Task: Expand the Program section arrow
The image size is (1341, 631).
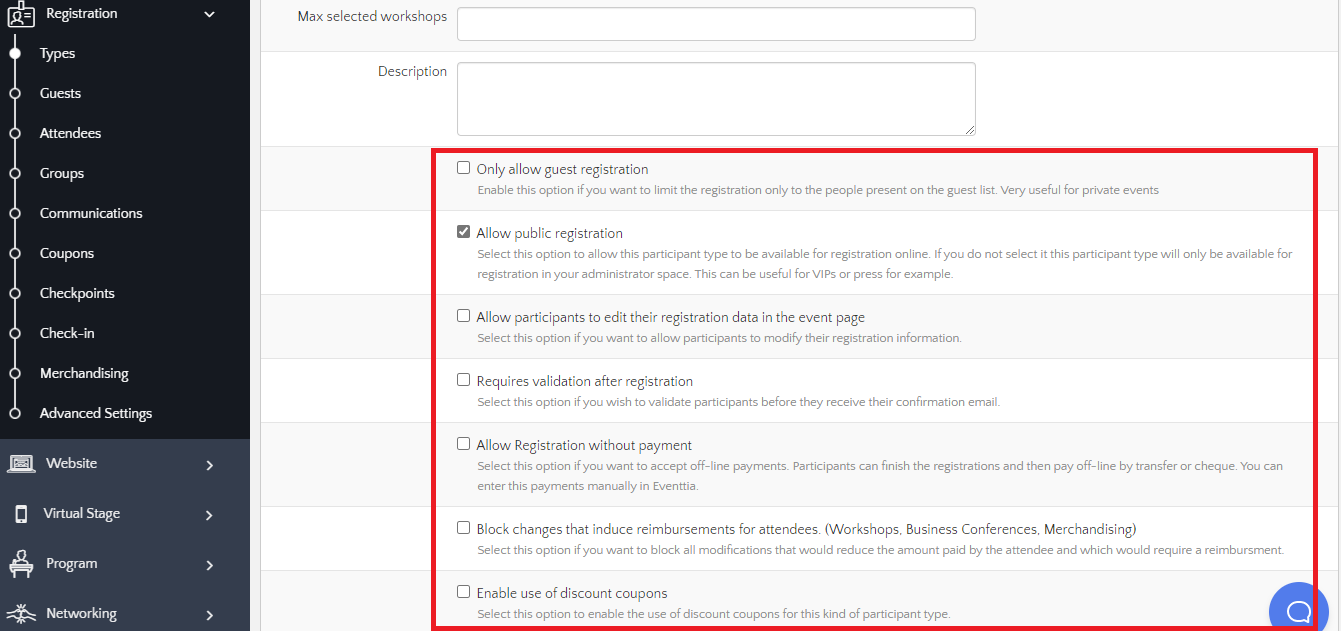Action: [x=209, y=565]
